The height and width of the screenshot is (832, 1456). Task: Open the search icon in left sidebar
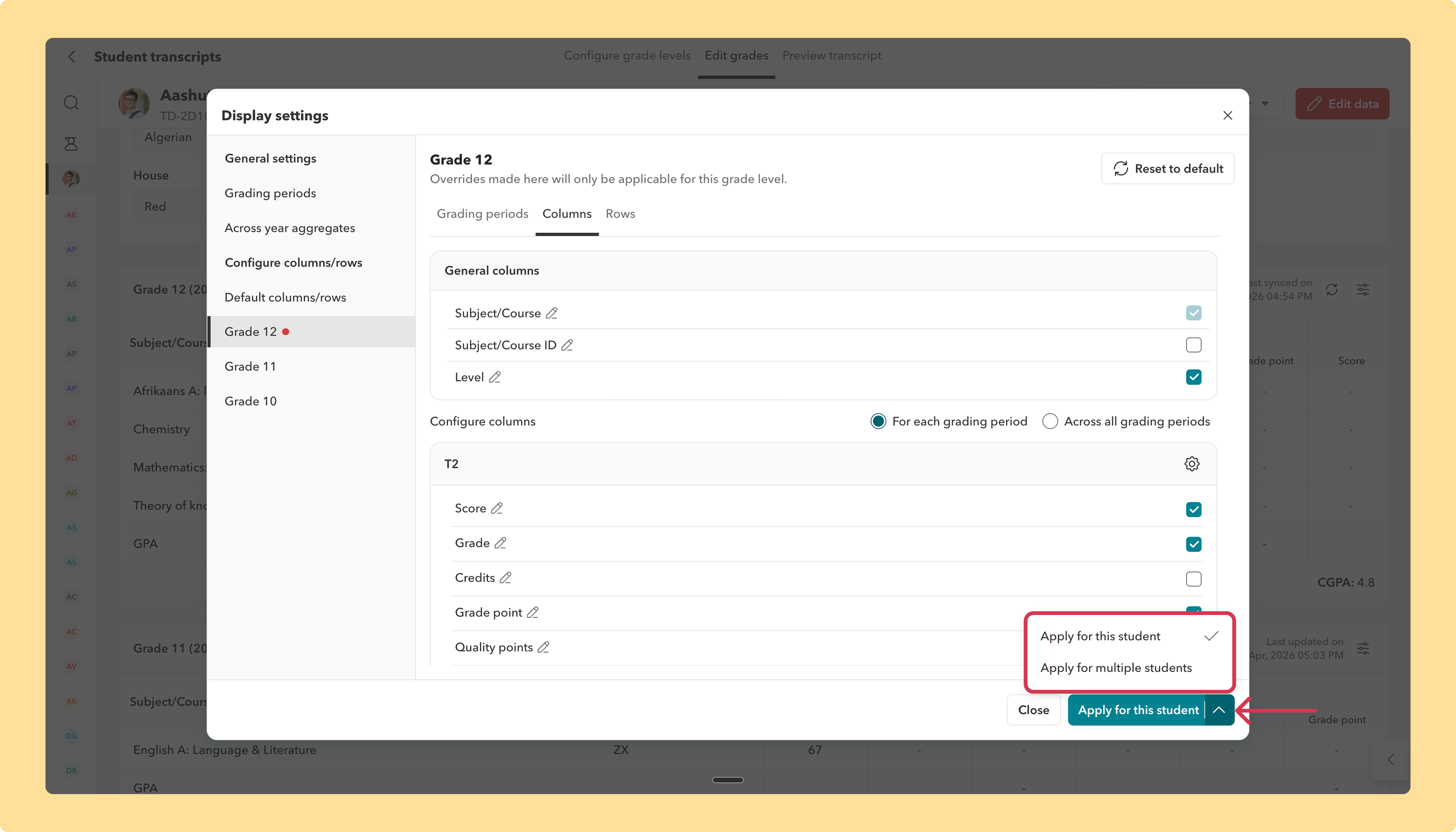(71, 103)
